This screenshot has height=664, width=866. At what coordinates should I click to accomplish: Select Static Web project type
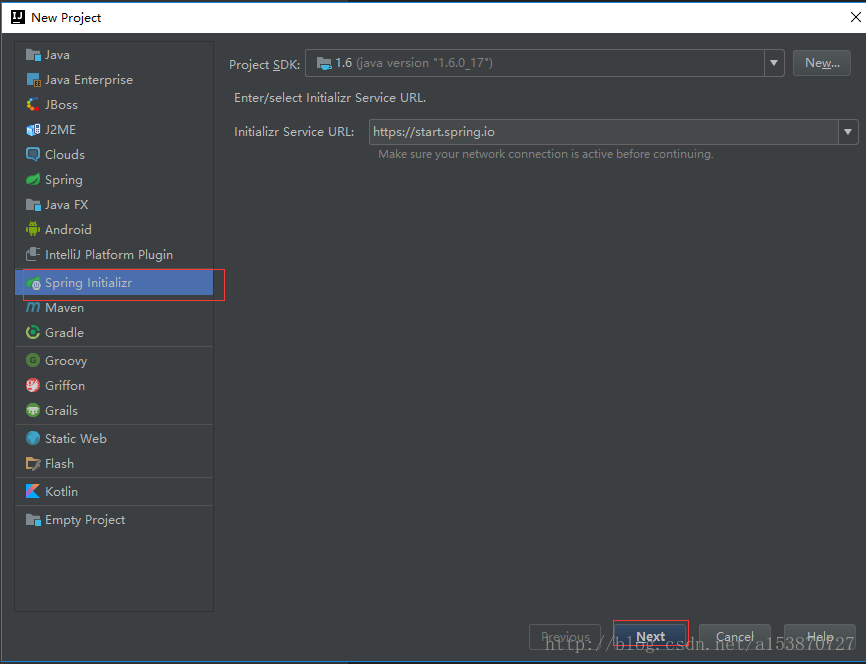click(114, 438)
